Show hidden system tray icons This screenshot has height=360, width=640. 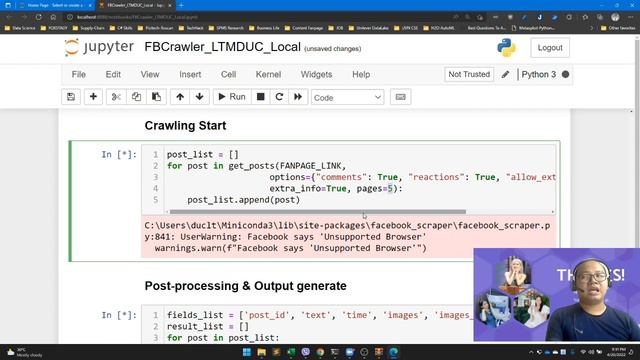531,352
